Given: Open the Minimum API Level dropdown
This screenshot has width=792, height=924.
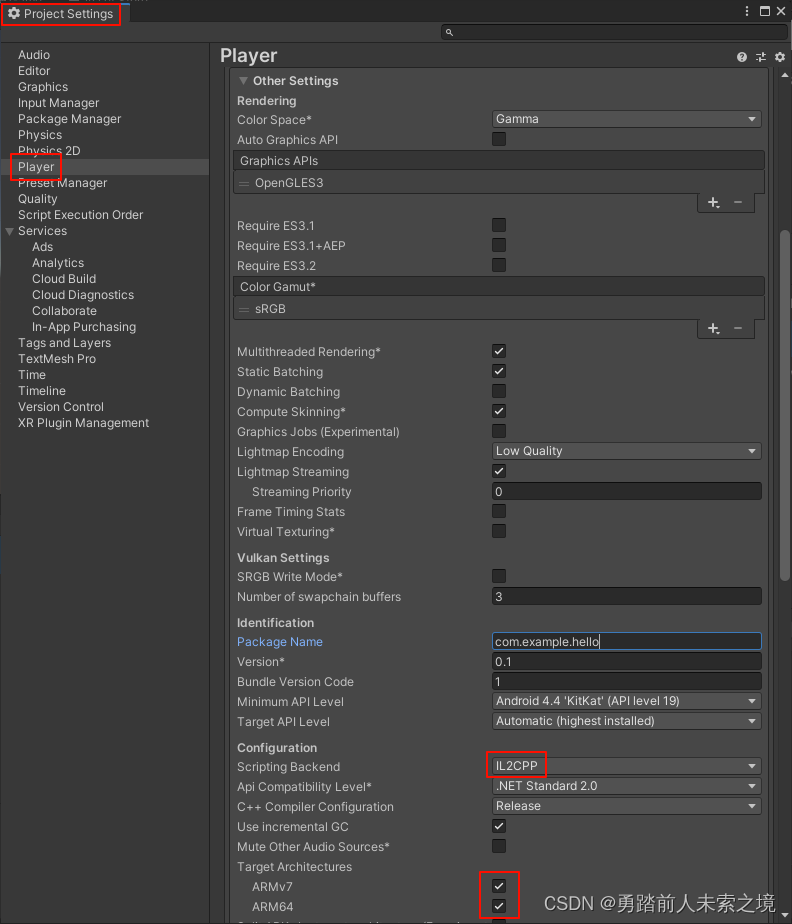Looking at the screenshot, I should pos(626,701).
